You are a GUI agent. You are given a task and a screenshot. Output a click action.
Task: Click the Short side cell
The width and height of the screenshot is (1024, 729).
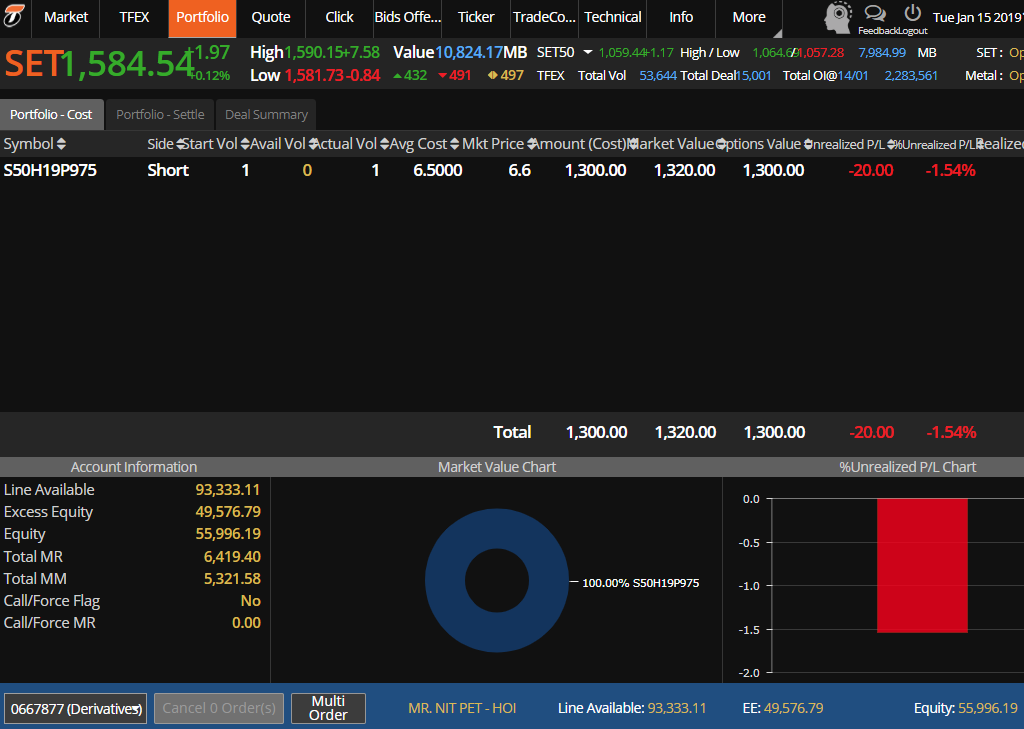pos(168,170)
